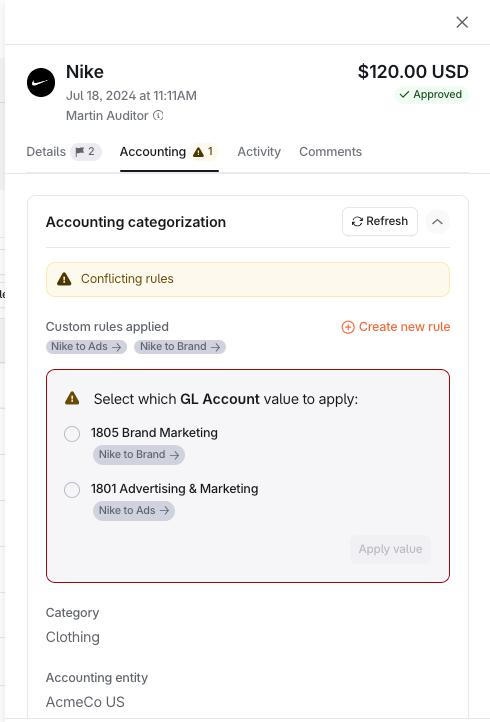Click the flag icon in Details tab badge
Image resolution: width=490 pixels, height=722 pixels.
click(x=80, y=151)
